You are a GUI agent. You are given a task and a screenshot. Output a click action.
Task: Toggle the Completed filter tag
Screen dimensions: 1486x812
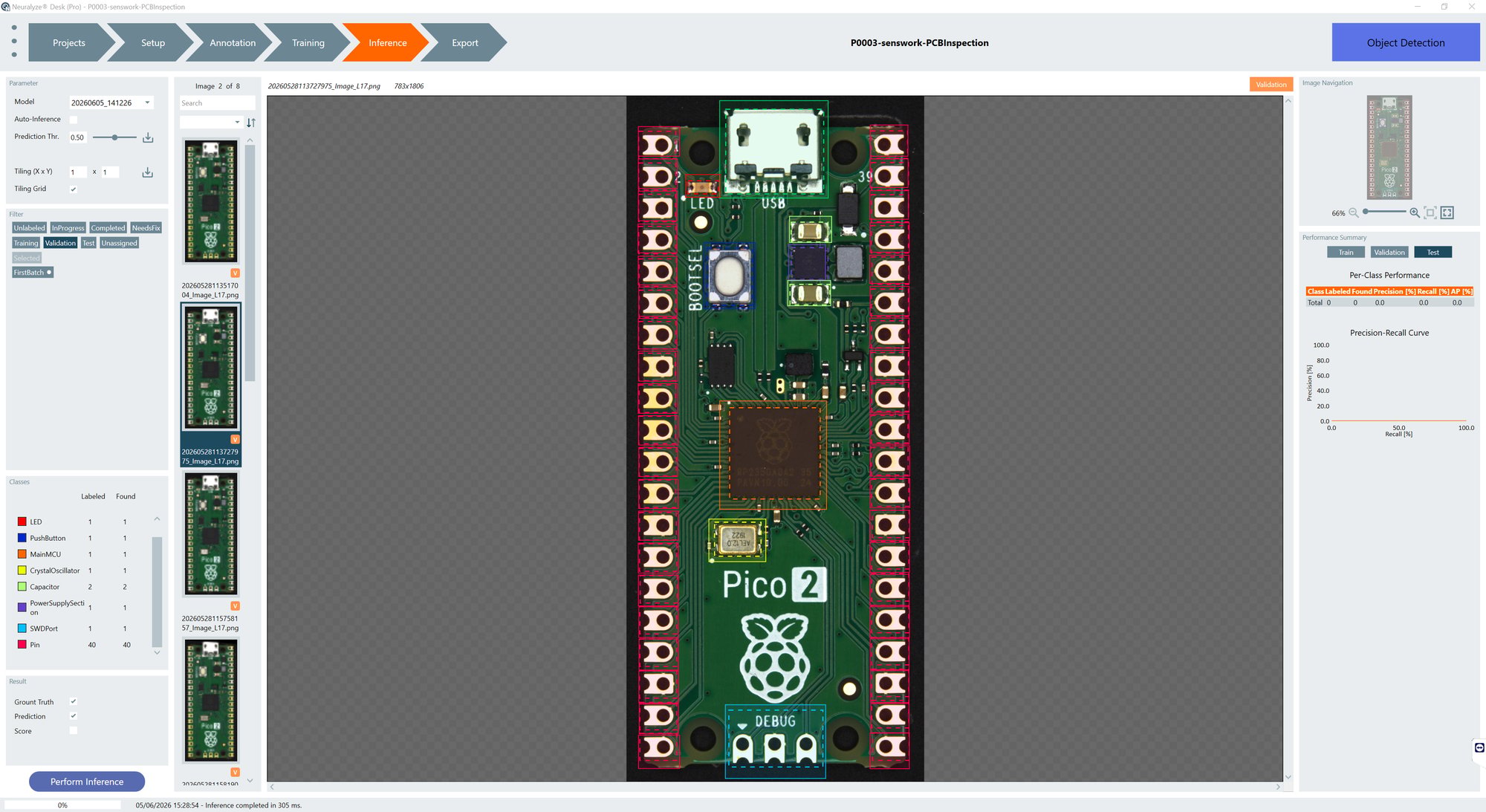[x=108, y=228]
